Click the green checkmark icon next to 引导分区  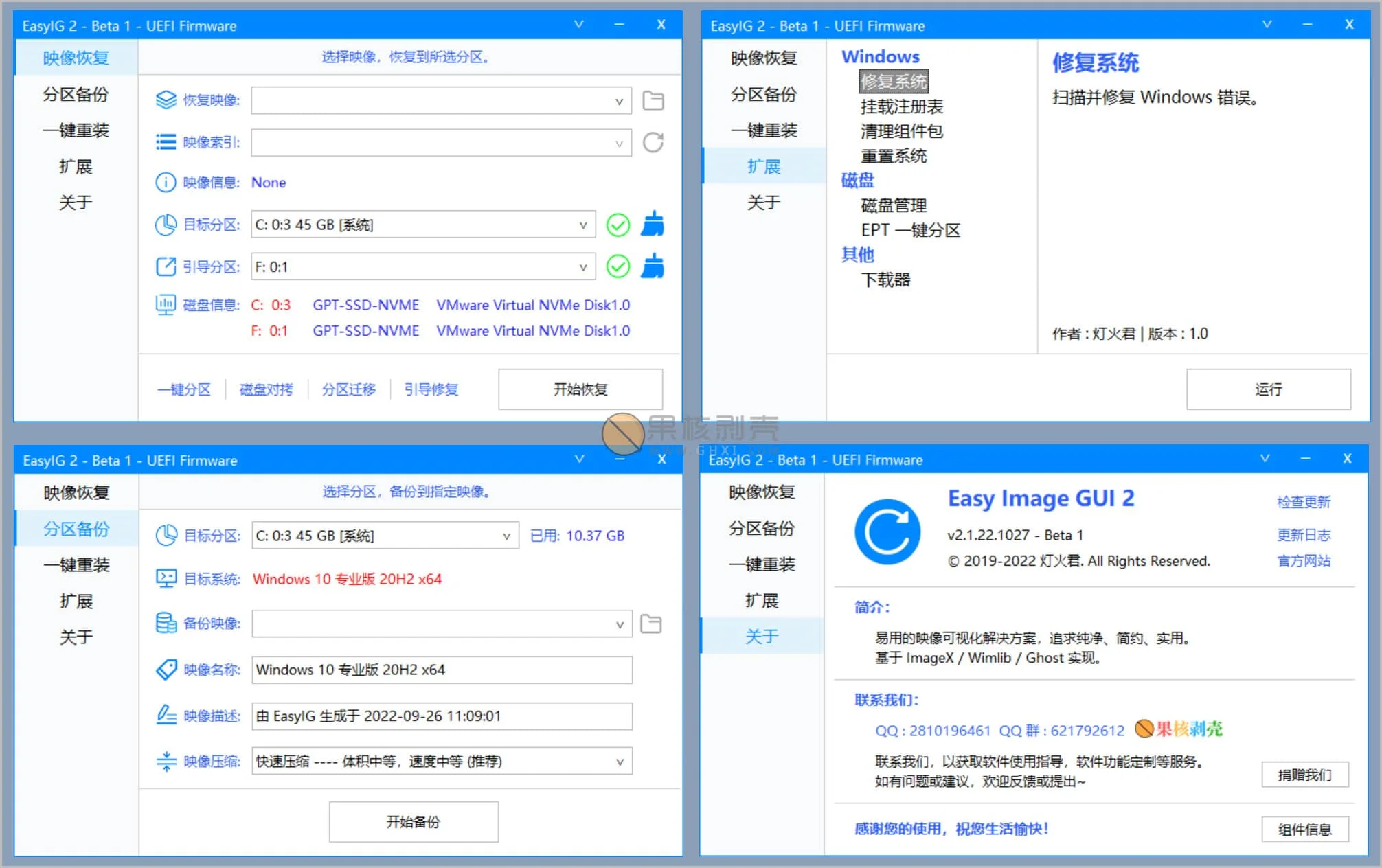click(x=618, y=266)
